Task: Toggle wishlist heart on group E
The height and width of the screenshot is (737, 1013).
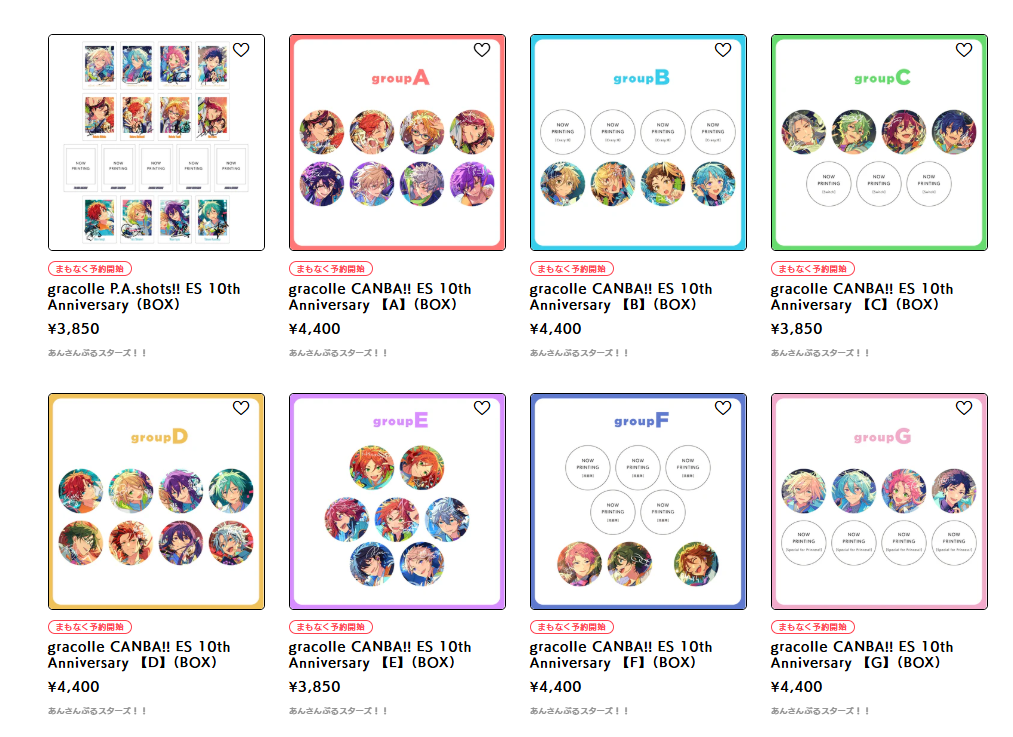Action: pos(482,408)
